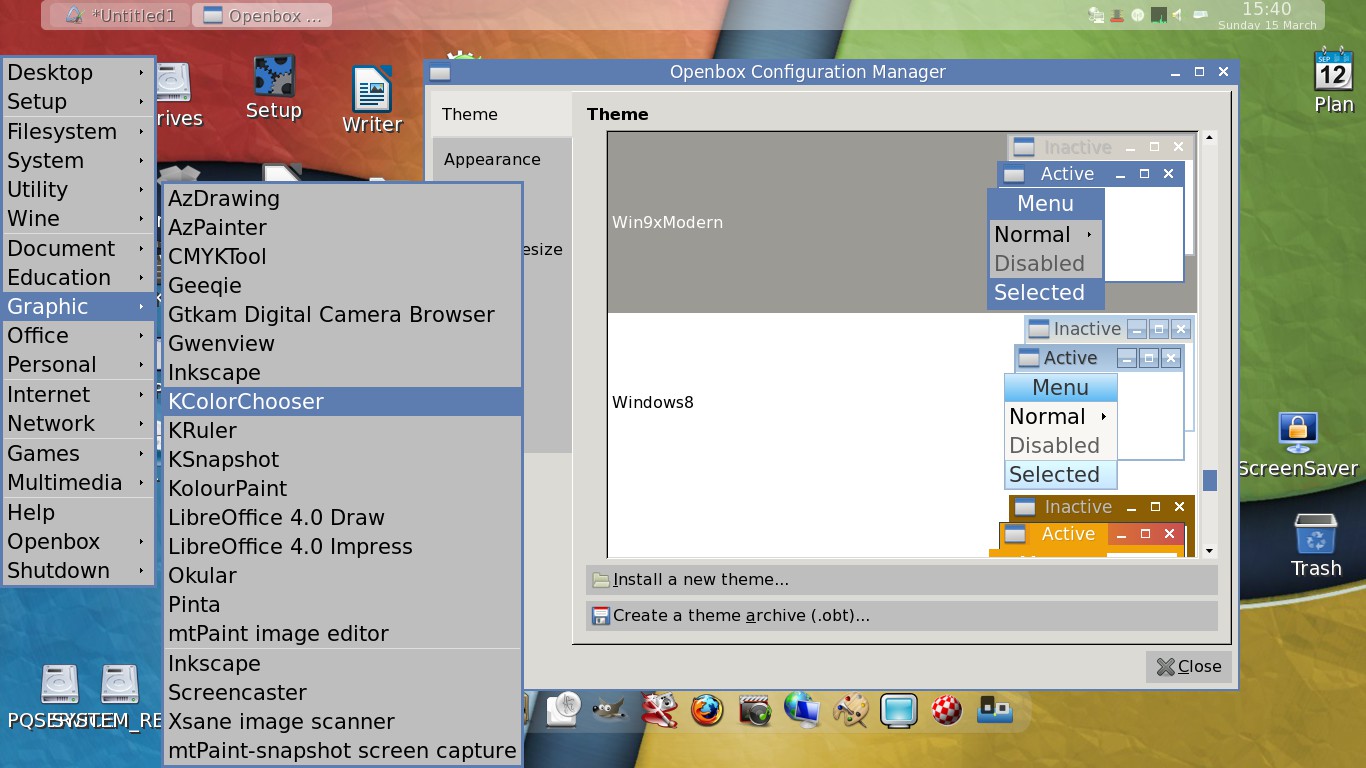Launch the paint palette dock icon
The width and height of the screenshot is (1366, 768).
pos(851,710)
